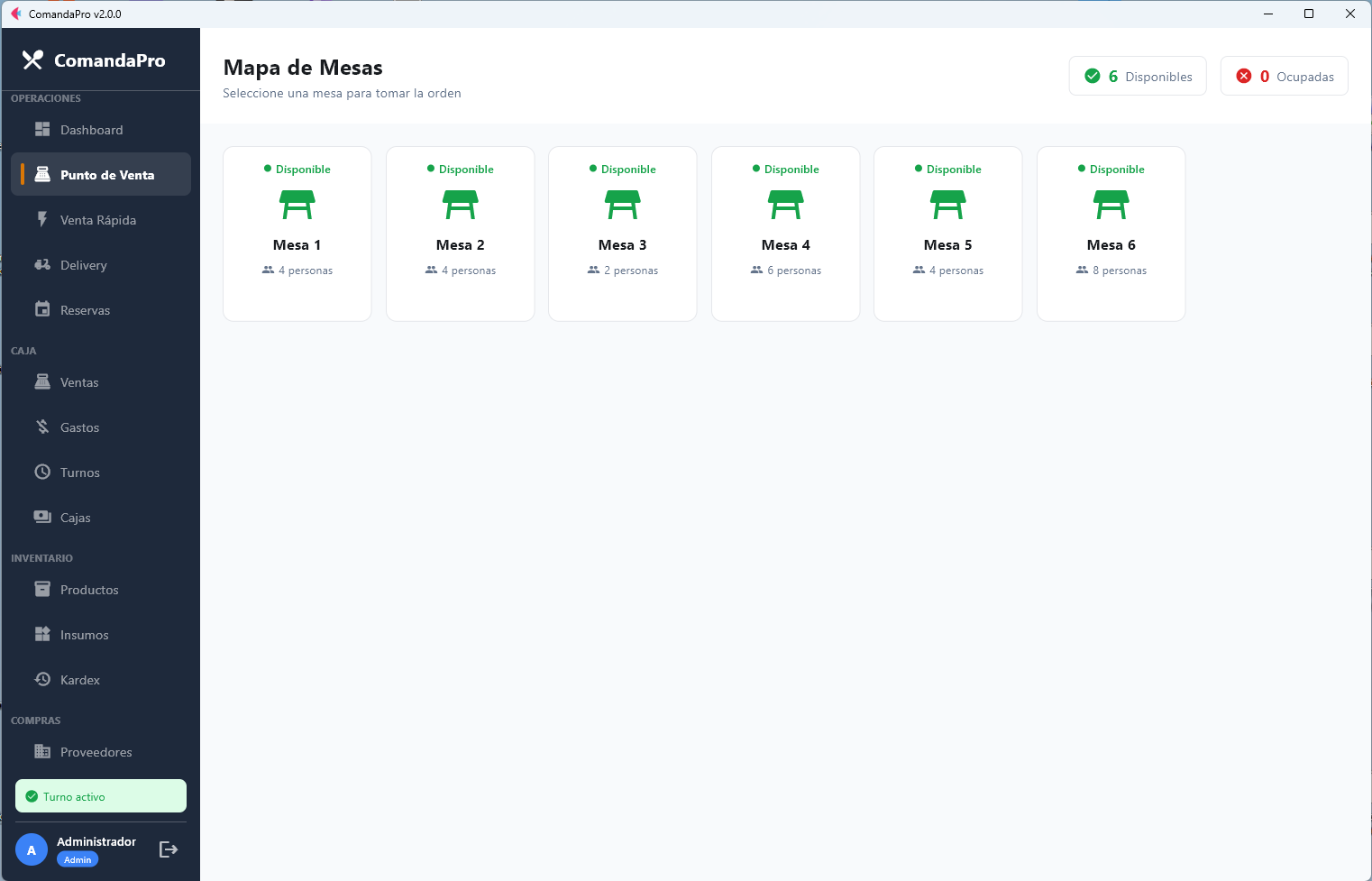This screenshot has width=1372, height=881.
Task: Click the Turnos clock icon
Action: tap(42, 472)
